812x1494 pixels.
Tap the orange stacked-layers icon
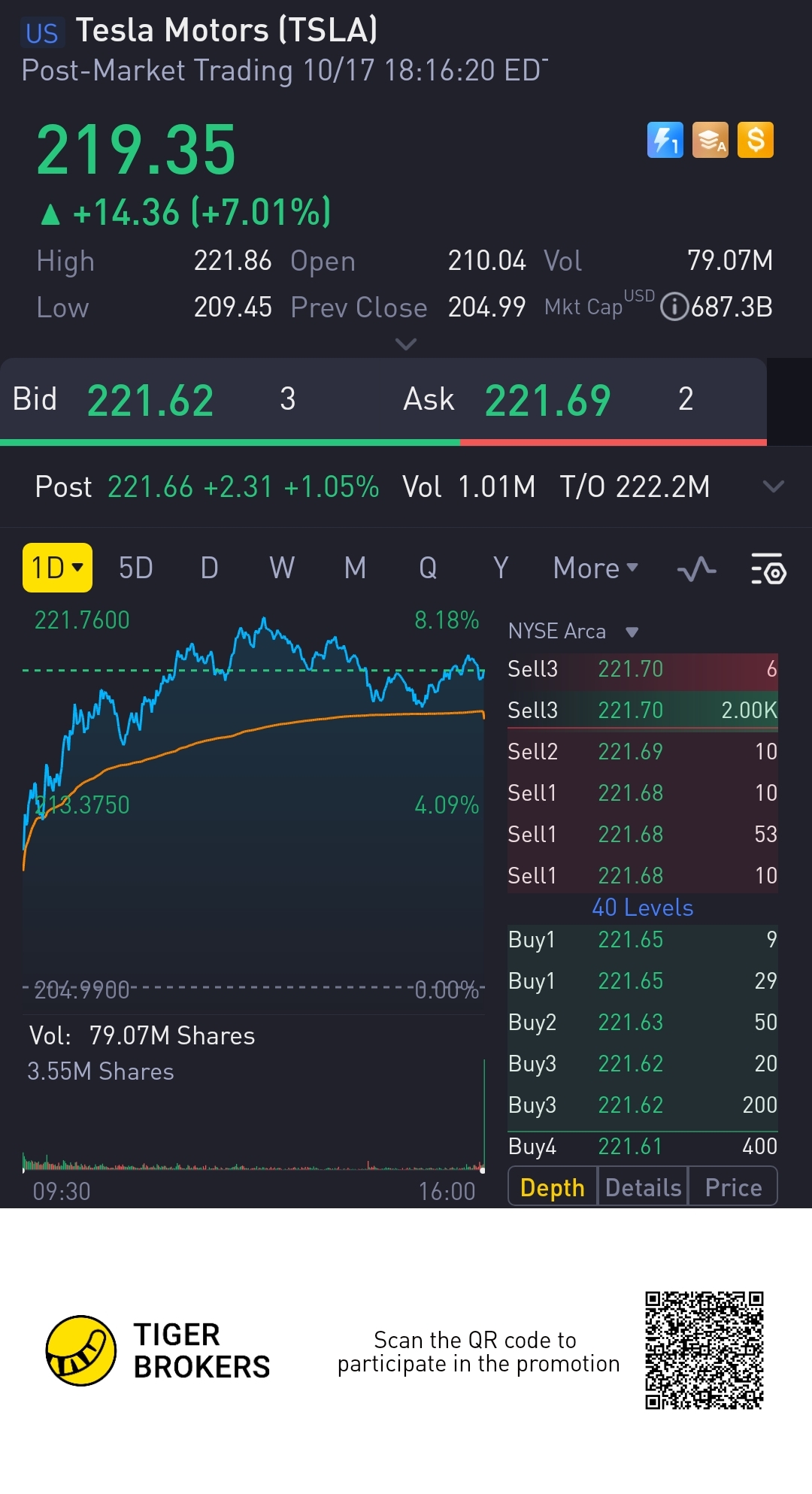pos(710,140)
